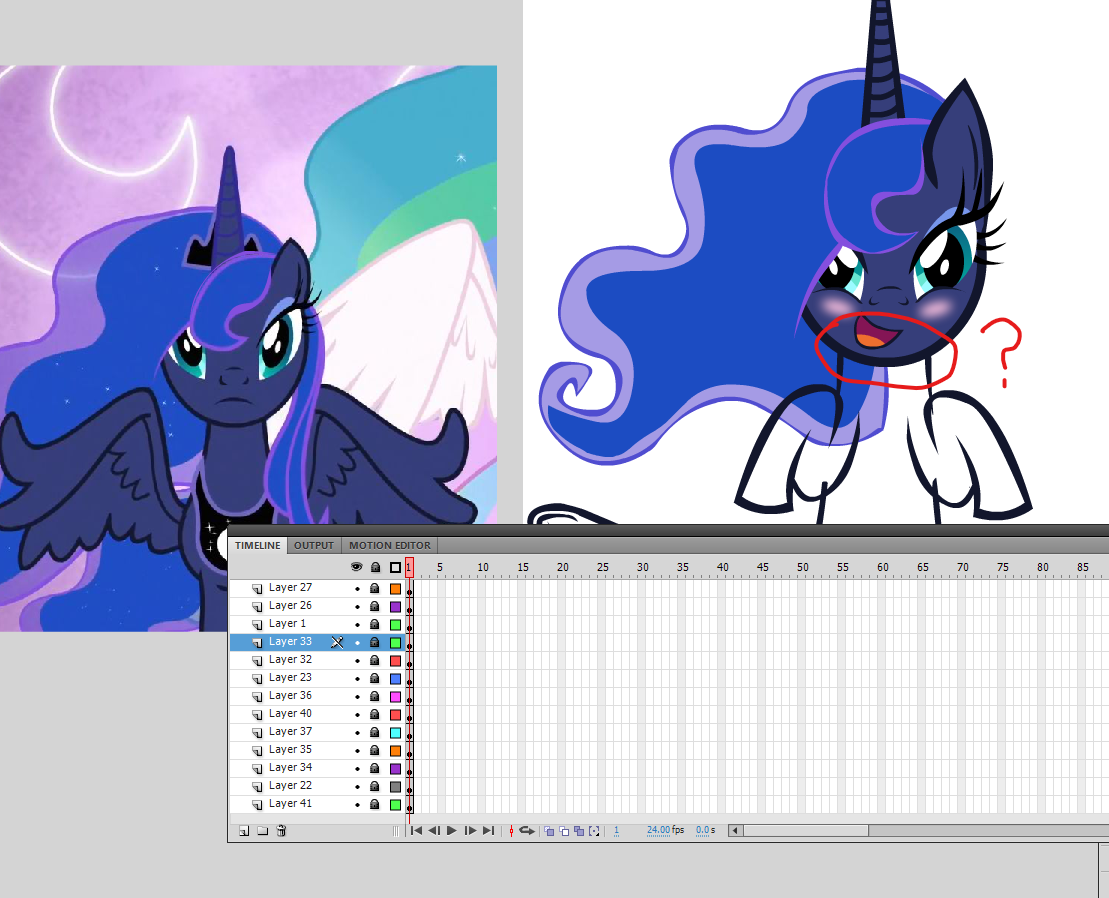The image size is (1109, 898).
Task: Toggle visibility dot of Layer 37
Action: coord(357,733)
